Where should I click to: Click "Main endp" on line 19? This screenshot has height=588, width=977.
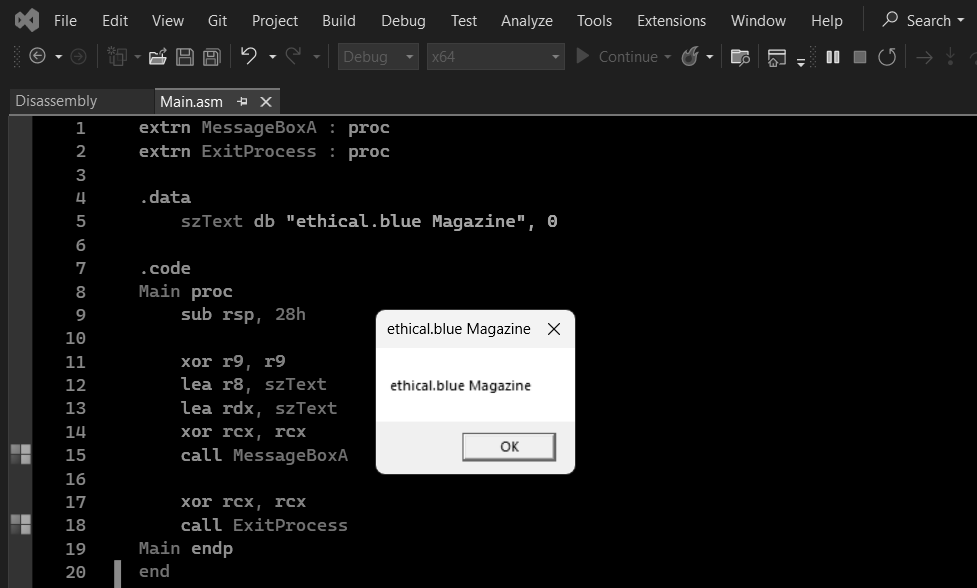click(186, 548)
